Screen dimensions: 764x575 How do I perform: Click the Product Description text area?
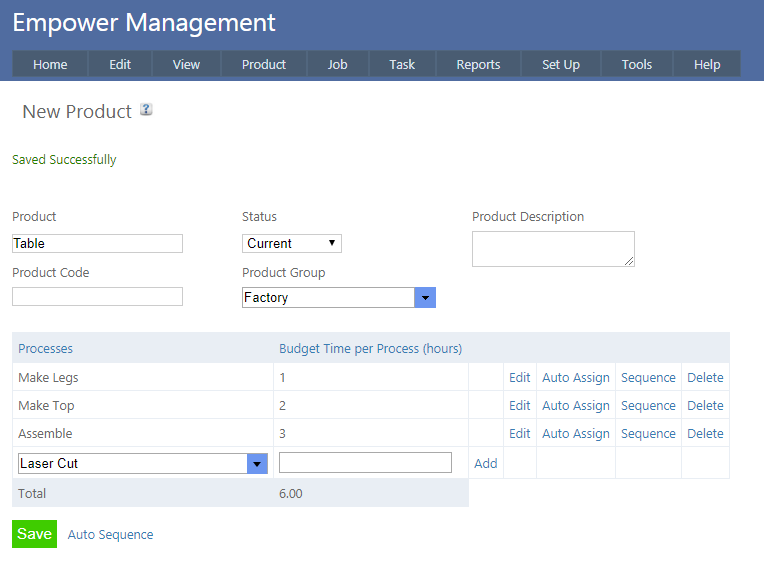552,249
